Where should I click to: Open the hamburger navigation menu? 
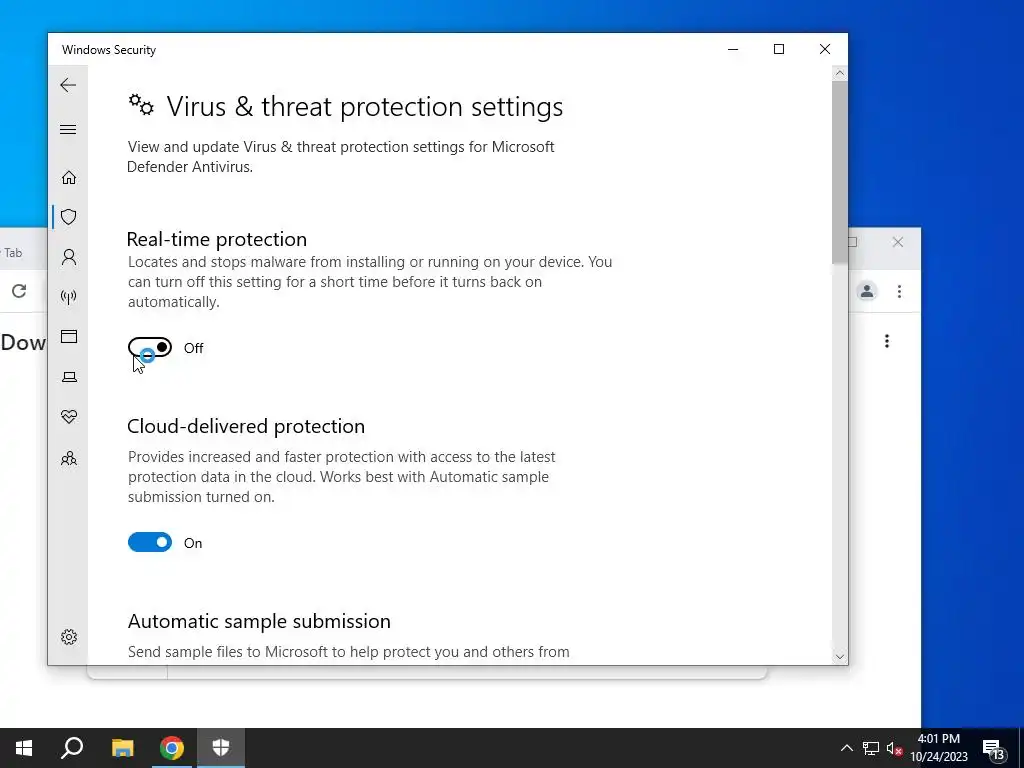click(x=68, y=129)
